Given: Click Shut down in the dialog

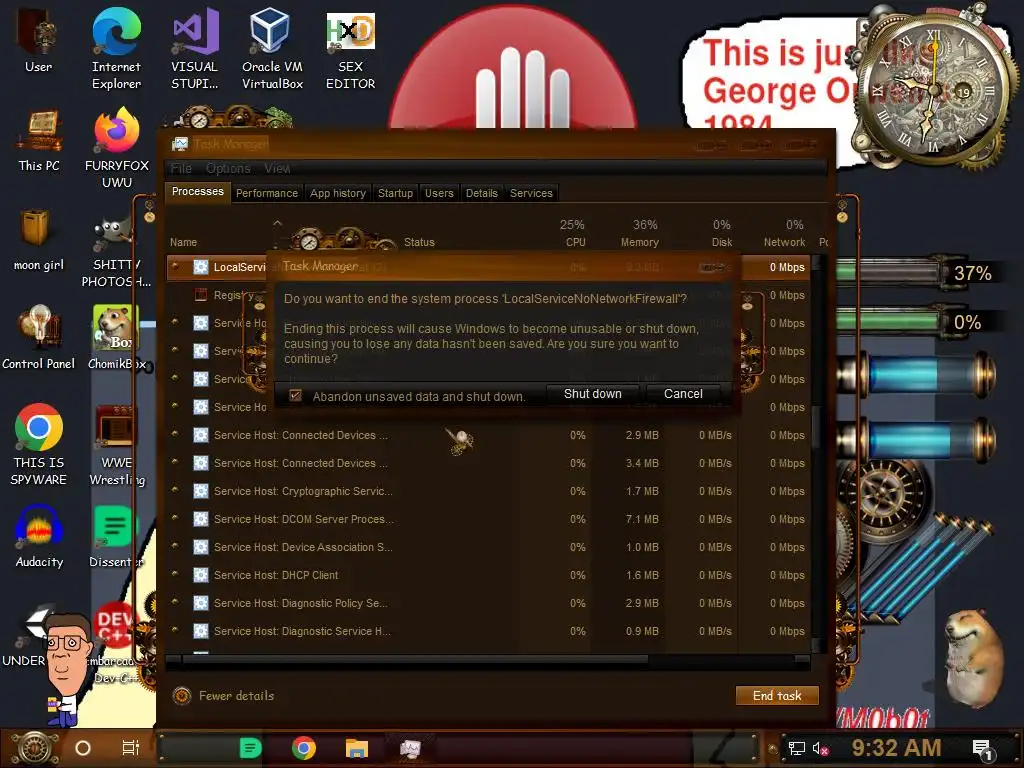Looking at the screenshot, I should [x=592, y=394].
